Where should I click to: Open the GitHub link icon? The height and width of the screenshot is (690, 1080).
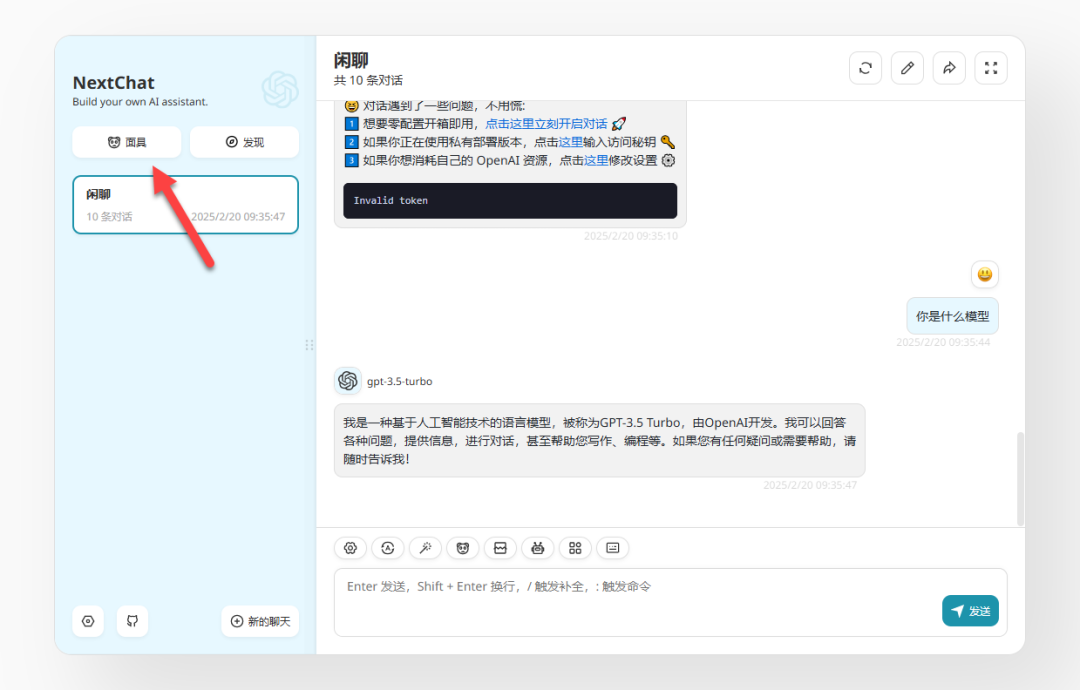tap(132, 621)
